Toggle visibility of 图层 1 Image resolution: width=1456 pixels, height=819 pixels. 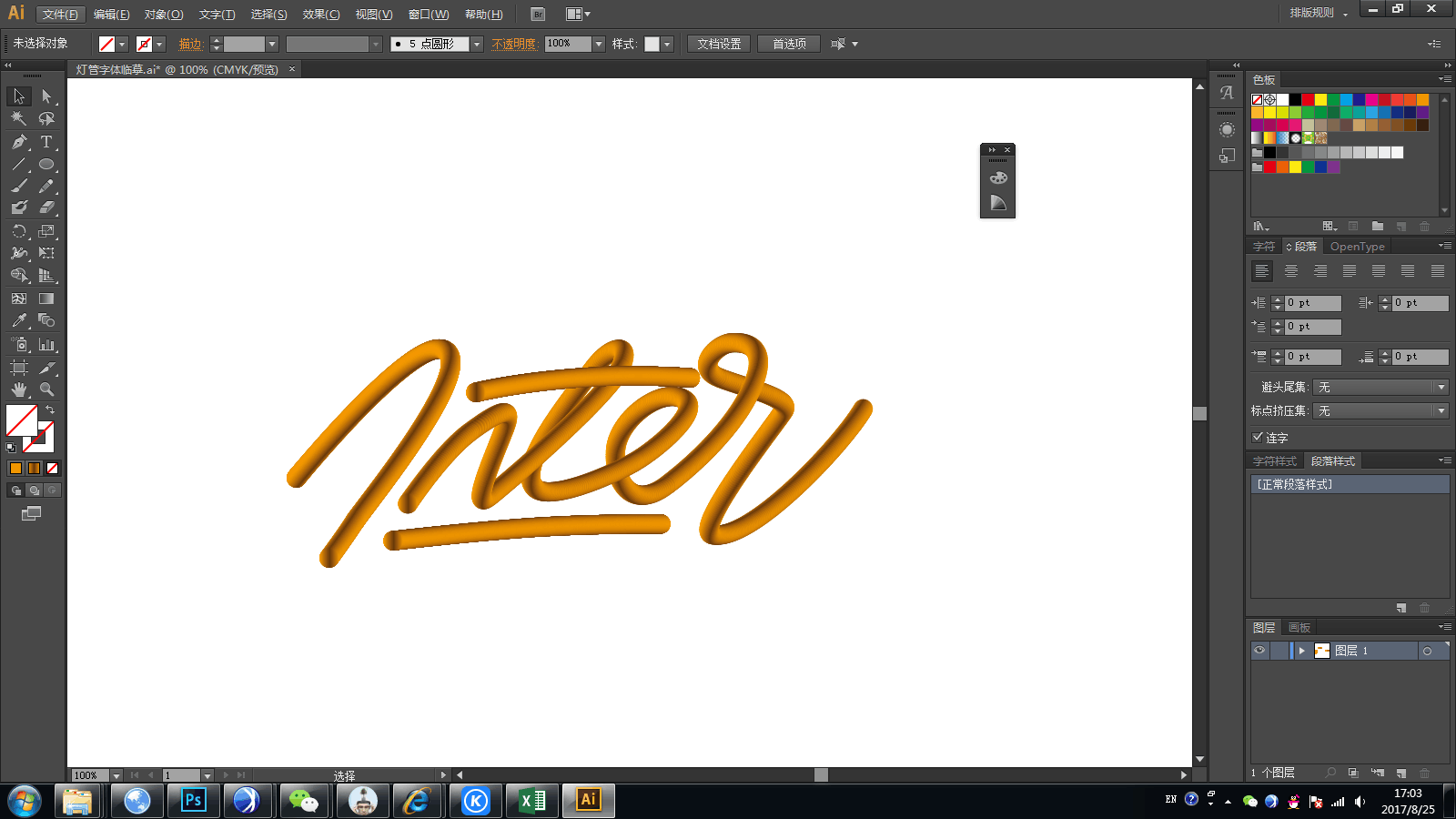tap(1259, 651)
